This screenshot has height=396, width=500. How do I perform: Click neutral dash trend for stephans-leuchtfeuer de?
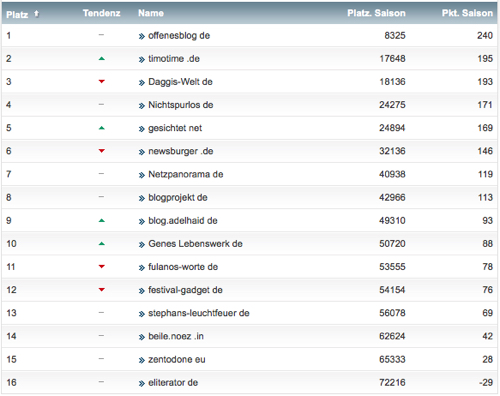point(101,313)
